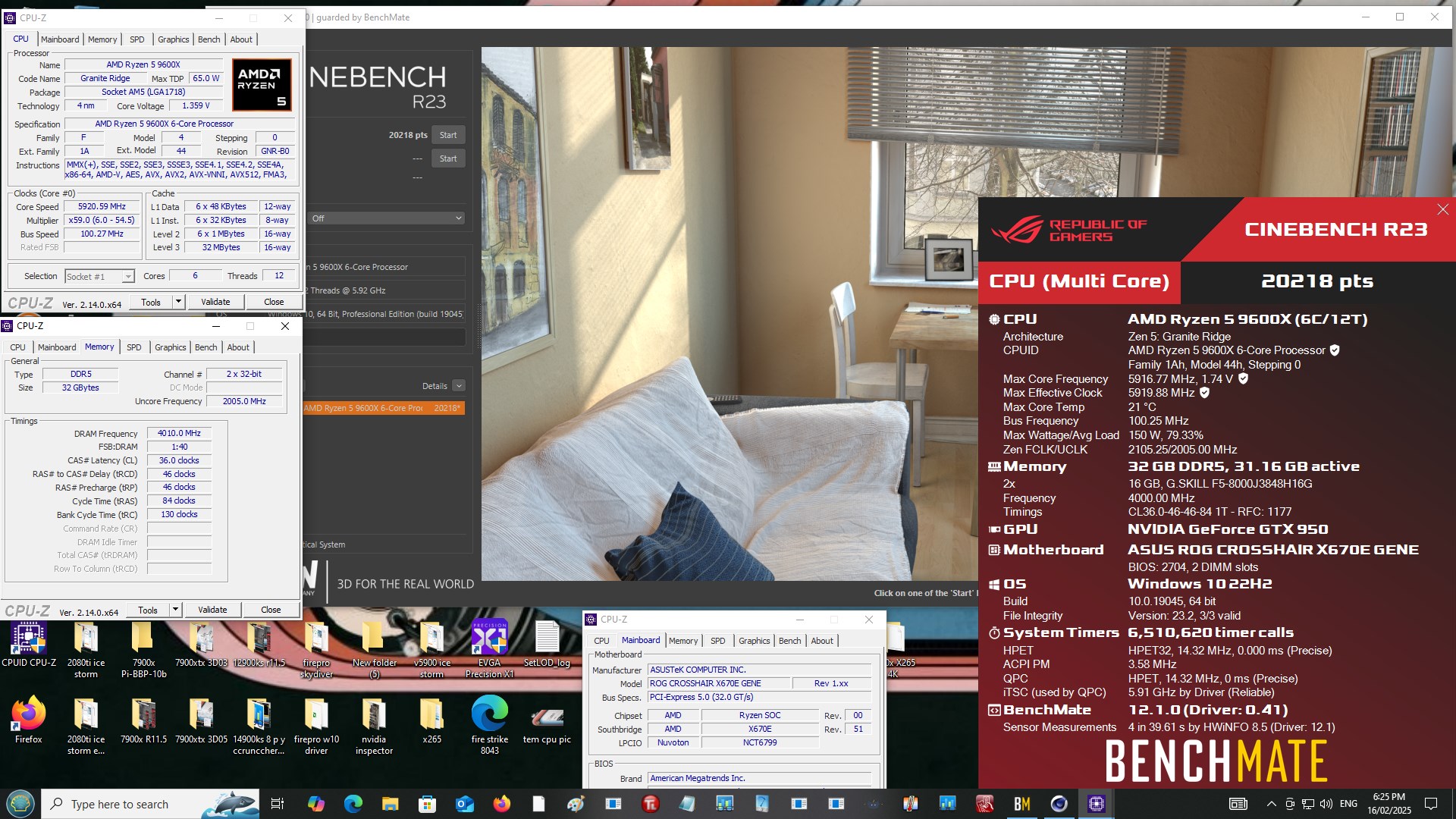Screen dimensions: 1456x819
Task: Open About tab in top CPU-Z
Action: point(241,39)
